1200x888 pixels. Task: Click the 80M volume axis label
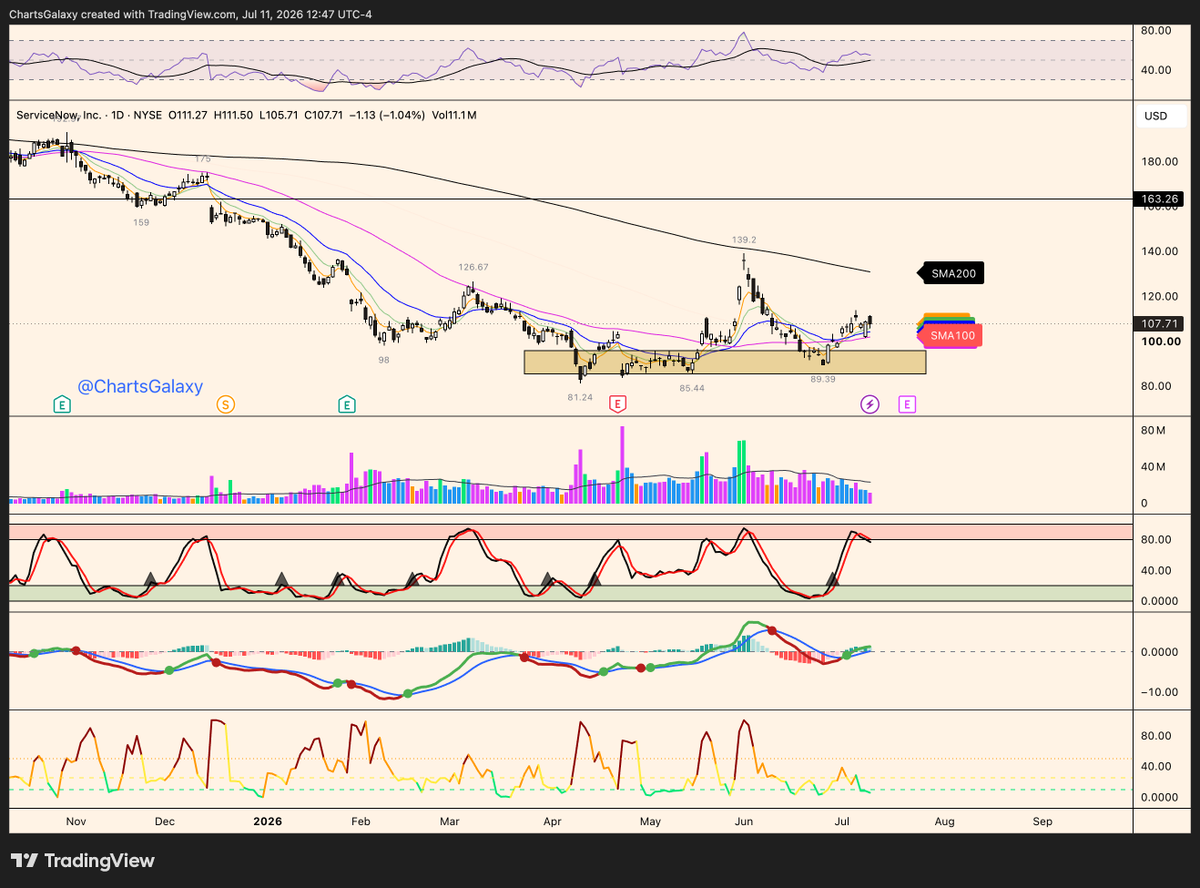tap(1153, 431)
